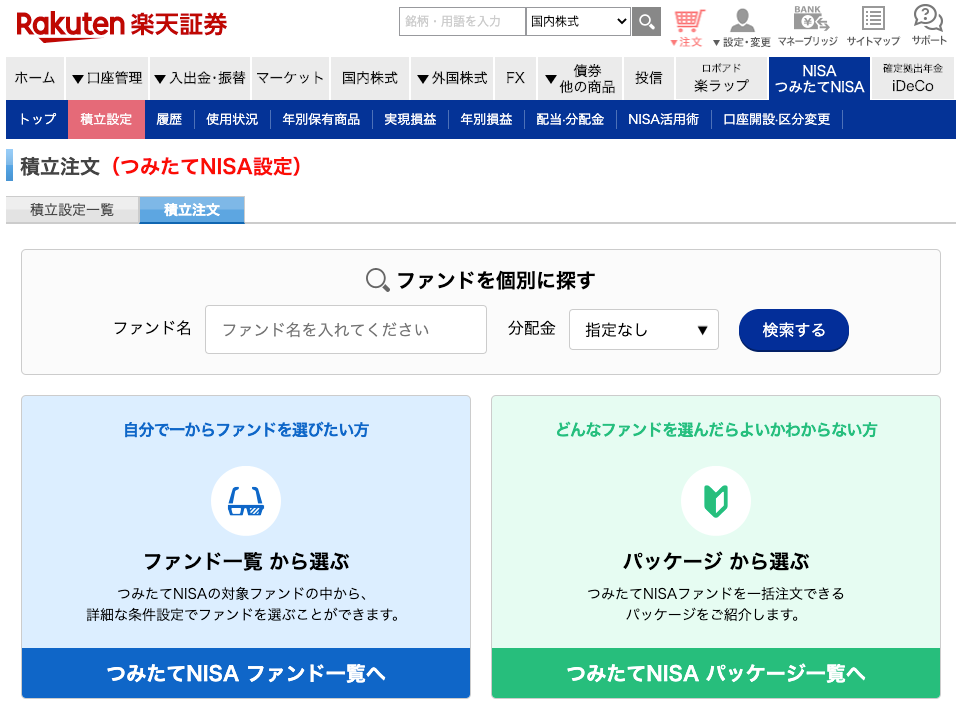Click the ファンド一覧 から選ぶ heading

tap(246, 561)
